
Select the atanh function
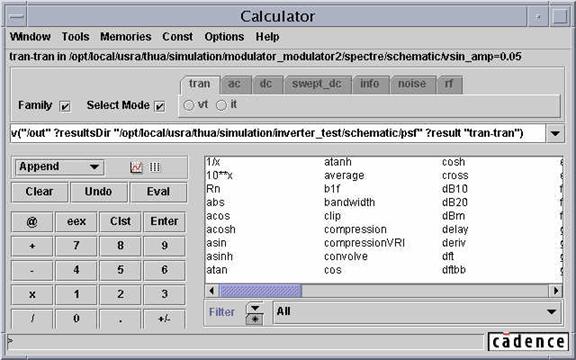pos(338,162)
